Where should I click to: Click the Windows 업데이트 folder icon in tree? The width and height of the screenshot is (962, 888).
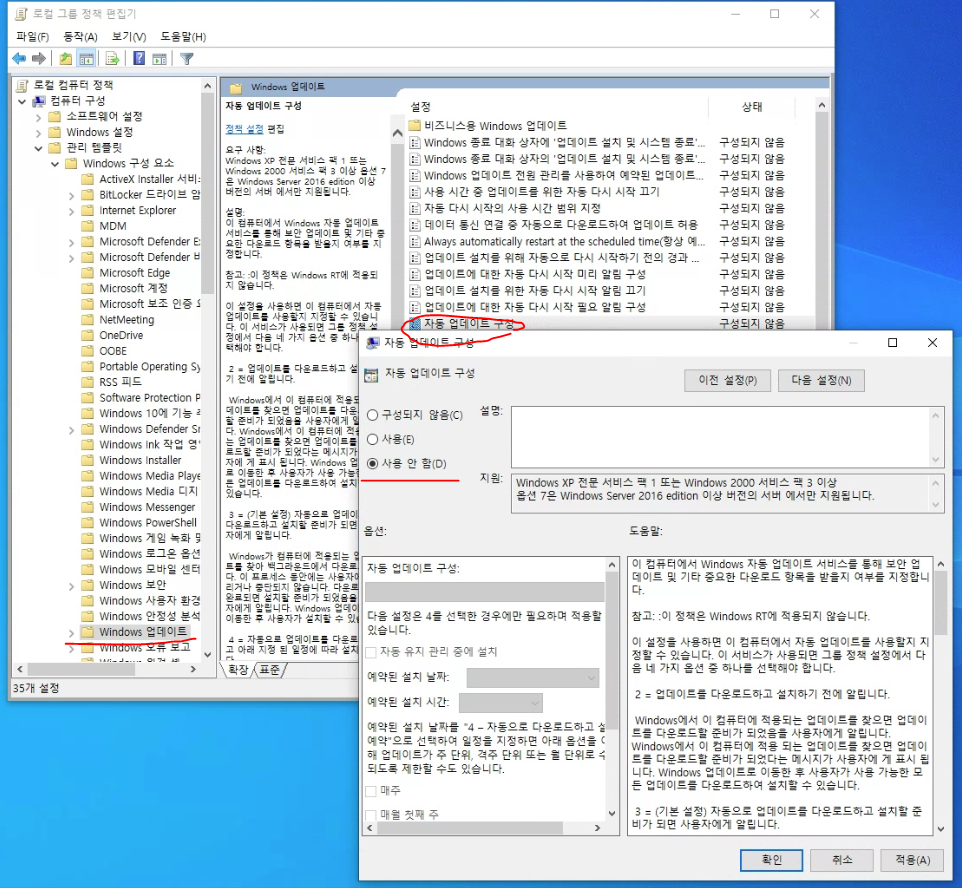(x=88, y=631)
